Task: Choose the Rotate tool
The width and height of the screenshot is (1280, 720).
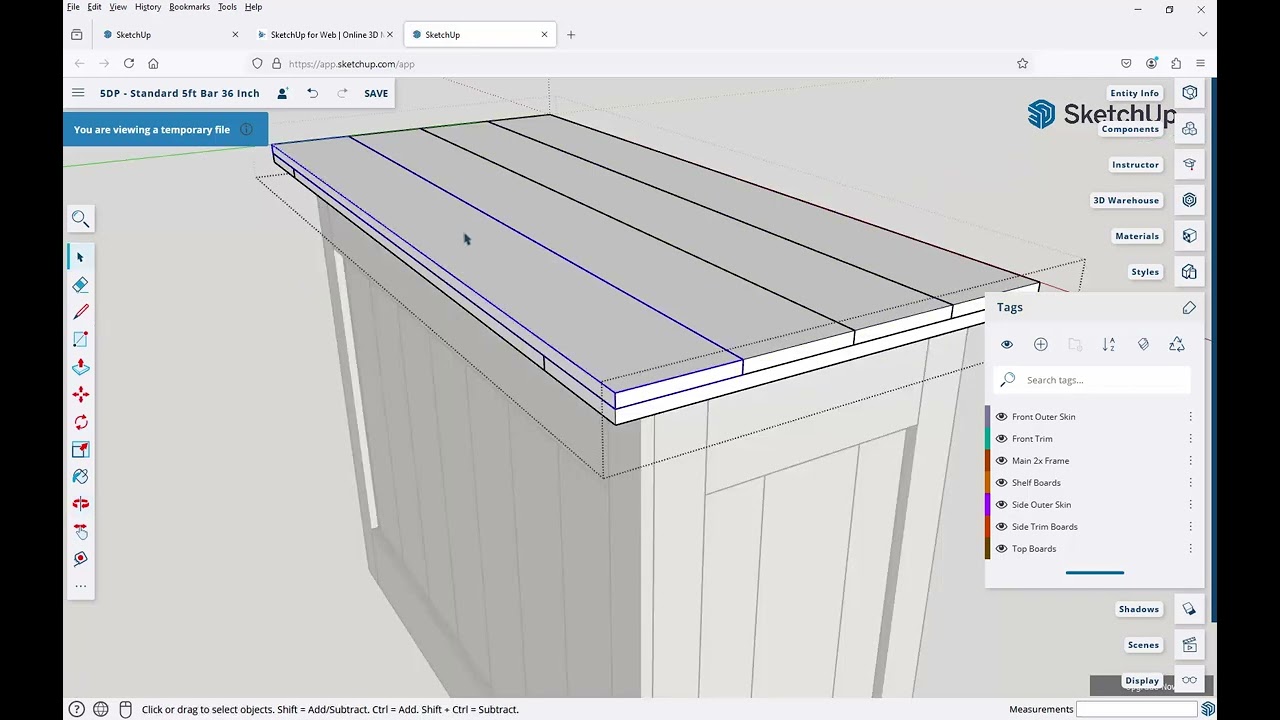Action: [x=81, y=422]
